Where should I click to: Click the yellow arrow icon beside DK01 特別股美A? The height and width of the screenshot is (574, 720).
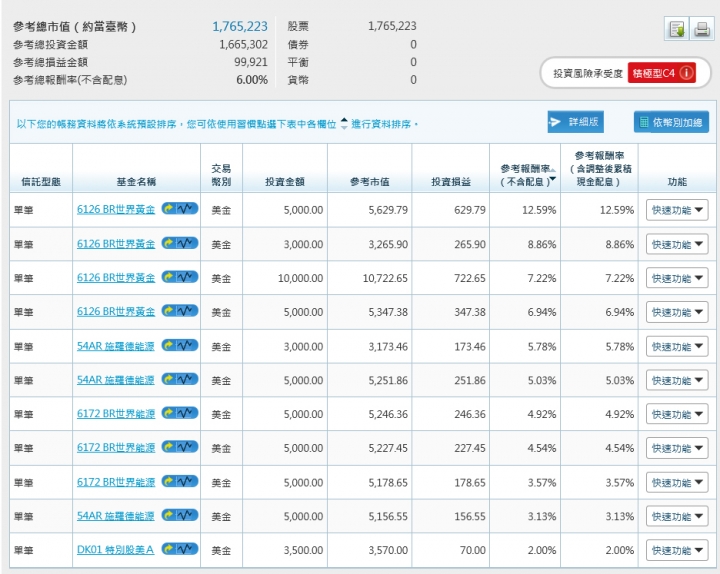(x=169, y=549)
